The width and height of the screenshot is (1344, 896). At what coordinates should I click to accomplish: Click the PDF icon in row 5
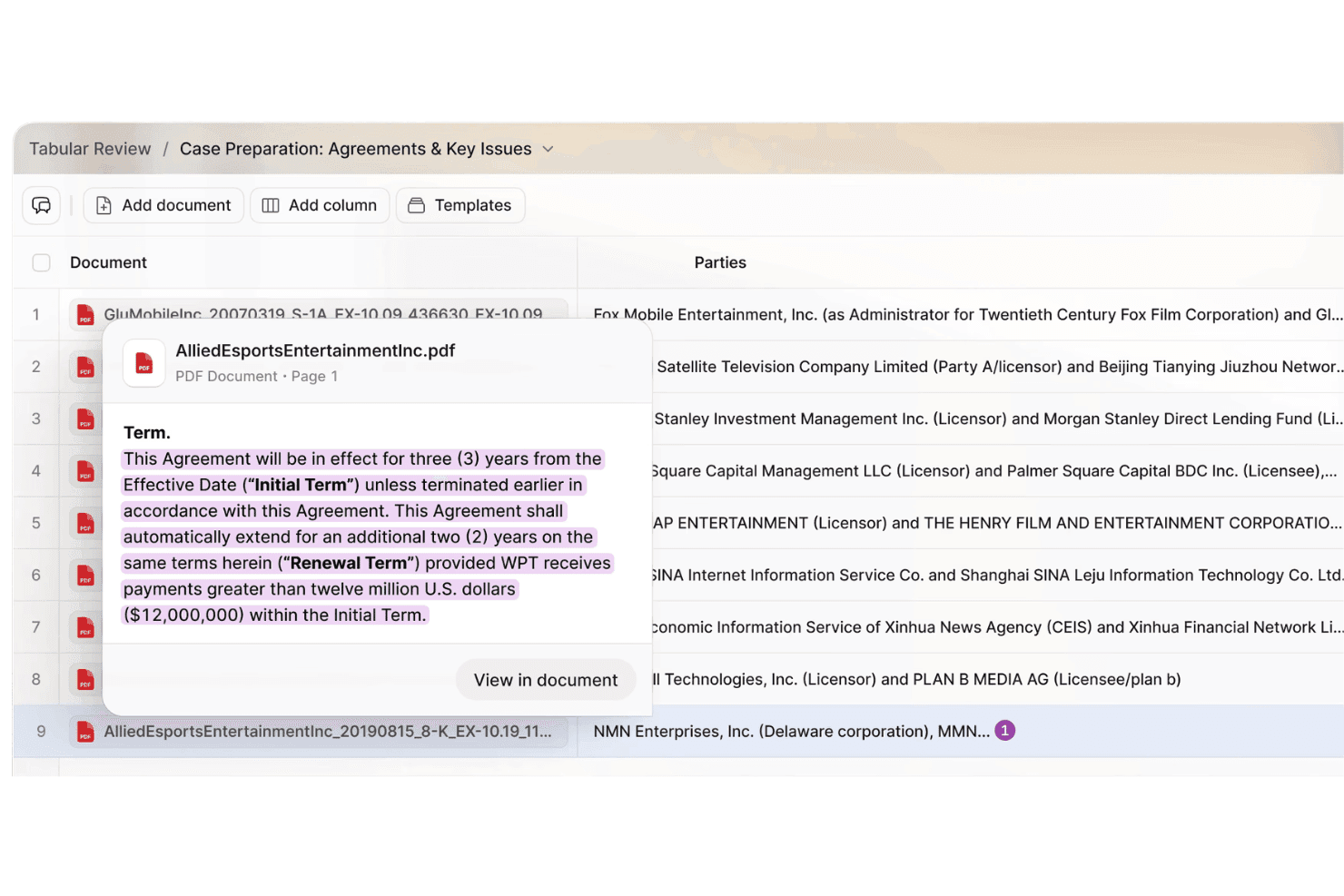point(85,523)
